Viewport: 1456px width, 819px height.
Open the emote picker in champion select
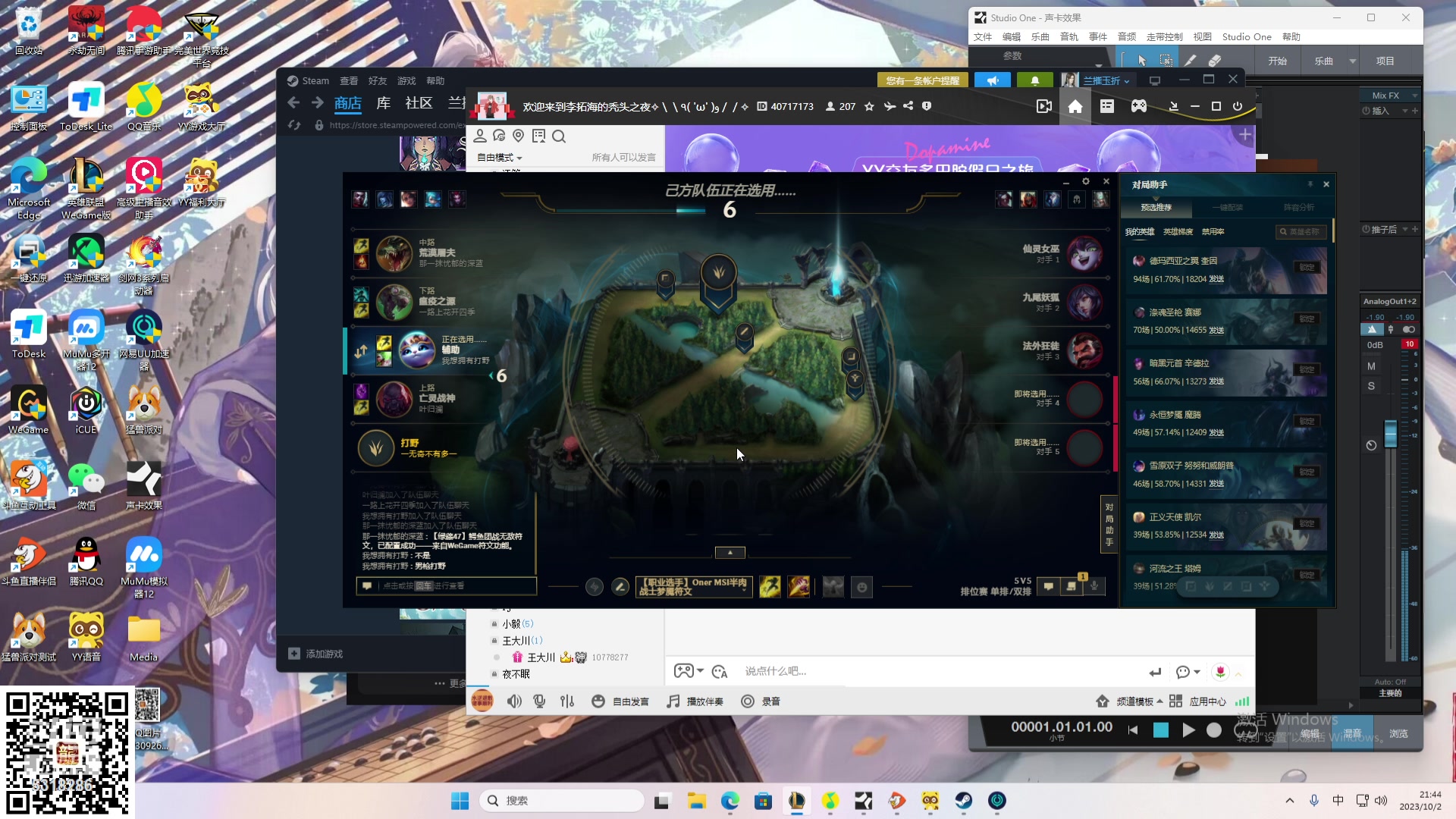(861, 587)
